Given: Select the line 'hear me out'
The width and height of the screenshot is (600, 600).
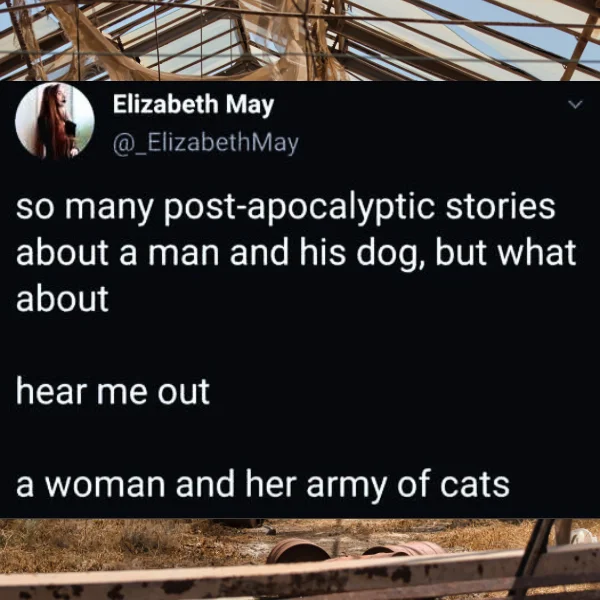Looking at the screenshot, I should tap(112, 391).
